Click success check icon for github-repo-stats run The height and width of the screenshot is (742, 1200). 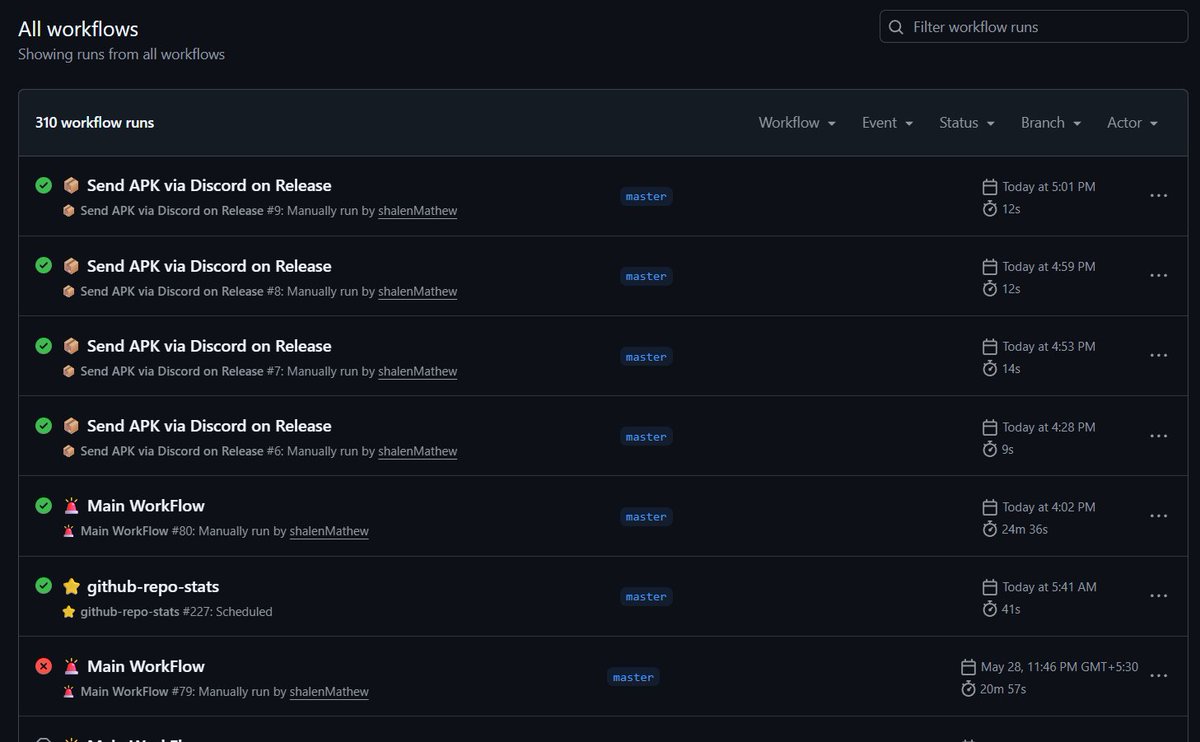[43, 585]
